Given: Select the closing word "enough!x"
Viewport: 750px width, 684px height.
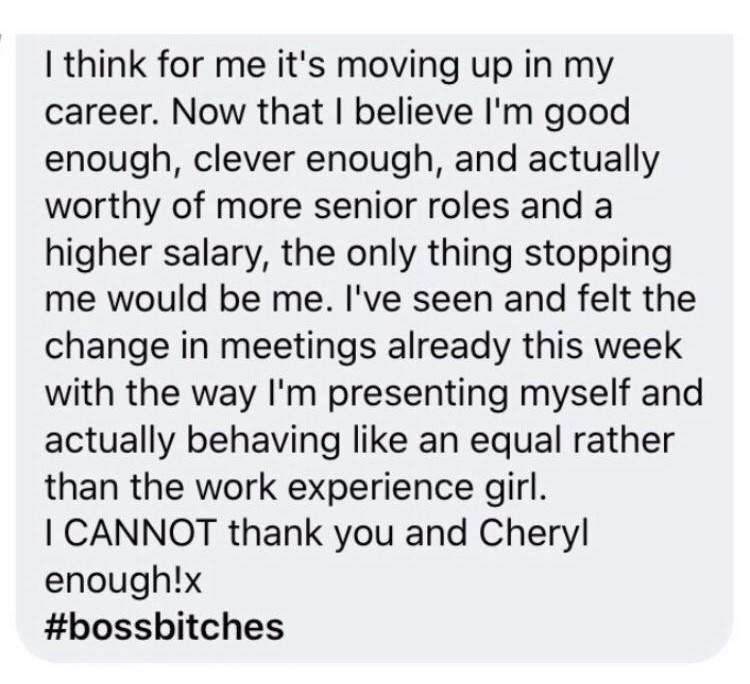Looking at the screenshot, I should pyautogui.click(x=123, y=581).
